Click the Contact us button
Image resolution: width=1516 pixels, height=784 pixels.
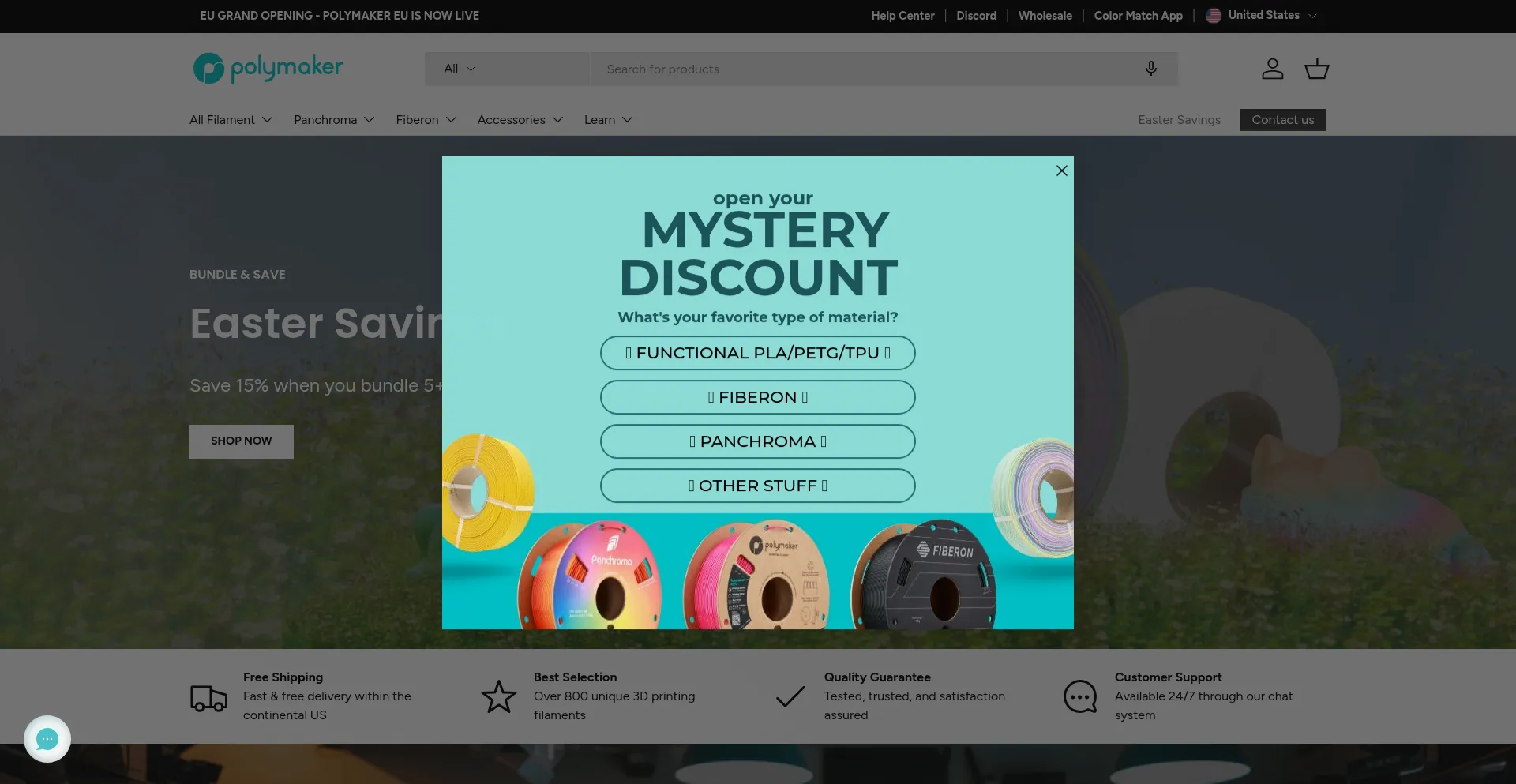tap(1282, 120)
